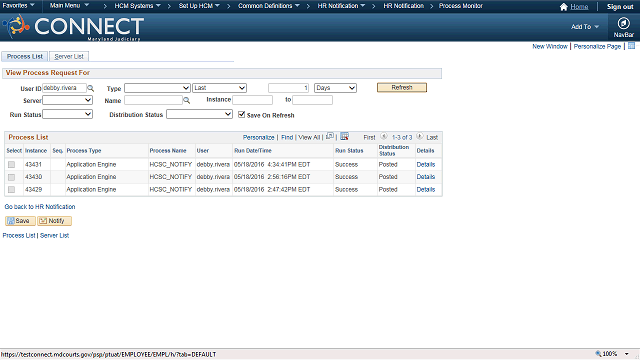Open Details for instance 43430
The image size is (640, 360).
click(x=426, y=177)
